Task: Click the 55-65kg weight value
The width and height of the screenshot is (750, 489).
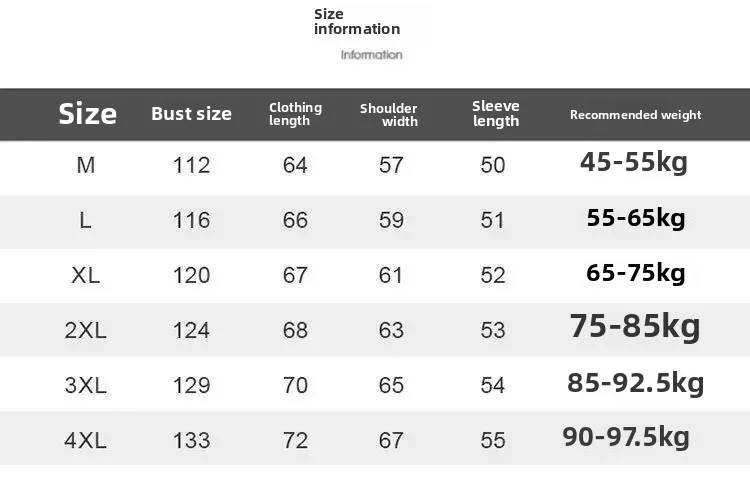Action: (x=636, y=218)
